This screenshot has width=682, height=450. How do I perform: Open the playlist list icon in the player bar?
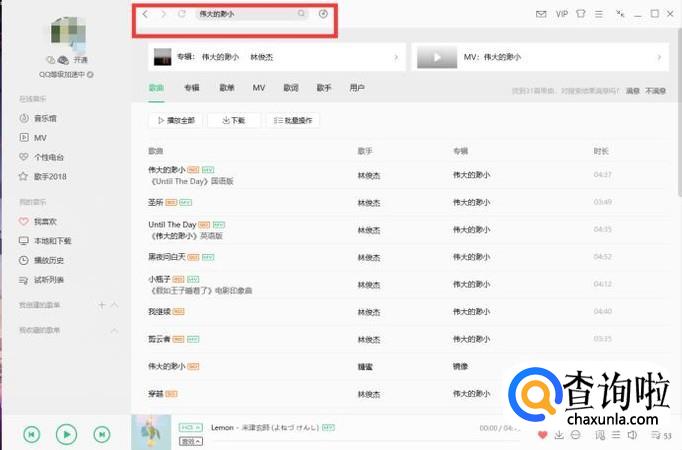pos(616,435)
